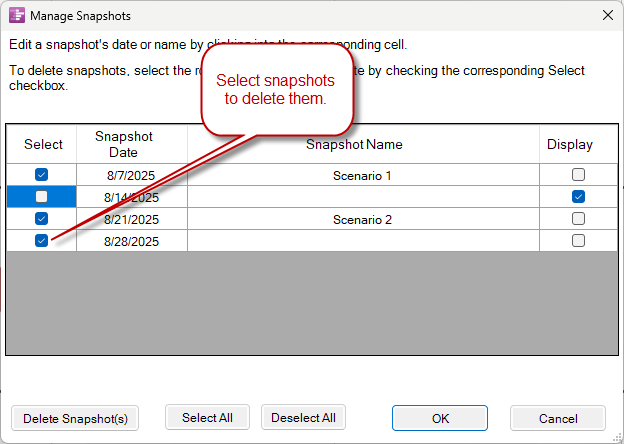Confirm changes with the OK button
Image resolution: width=624 pixels, height=444 pixels.
pos(440,418)
